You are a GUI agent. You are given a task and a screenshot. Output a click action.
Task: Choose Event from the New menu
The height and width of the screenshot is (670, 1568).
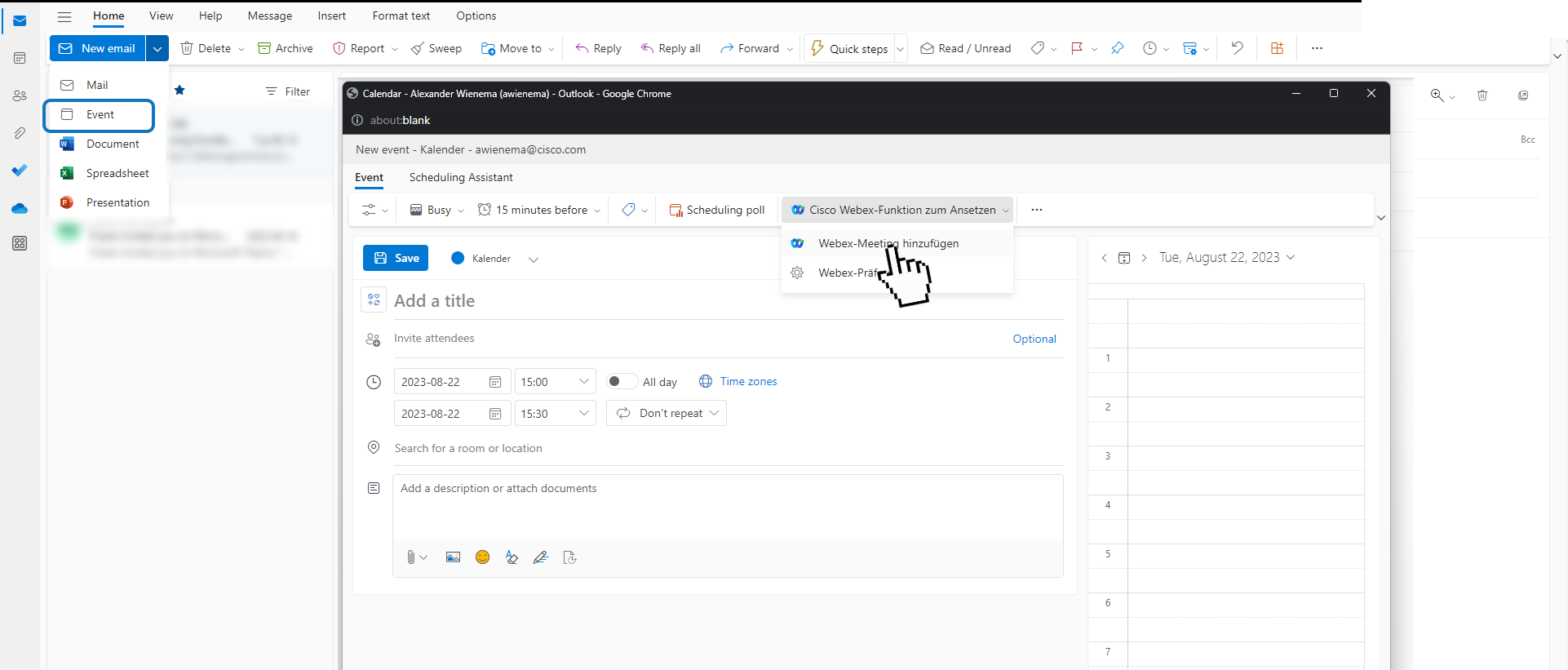pyautogui.click(x=100, y=115)
